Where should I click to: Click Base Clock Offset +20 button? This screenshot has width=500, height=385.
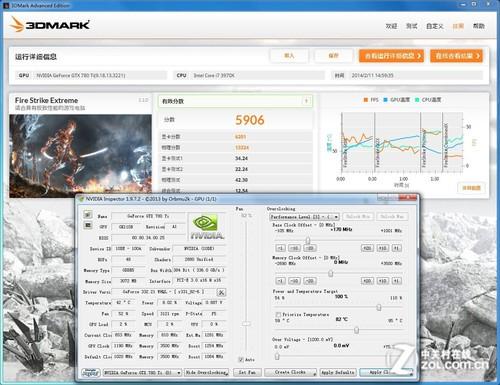367,248
